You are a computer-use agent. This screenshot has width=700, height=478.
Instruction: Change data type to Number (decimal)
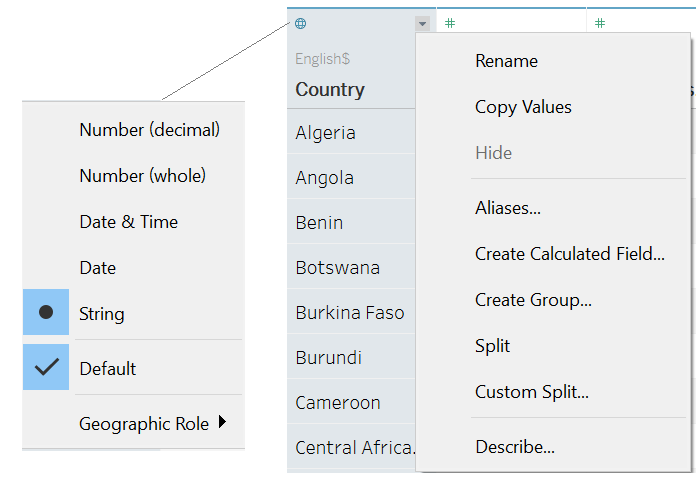point(149,129)
